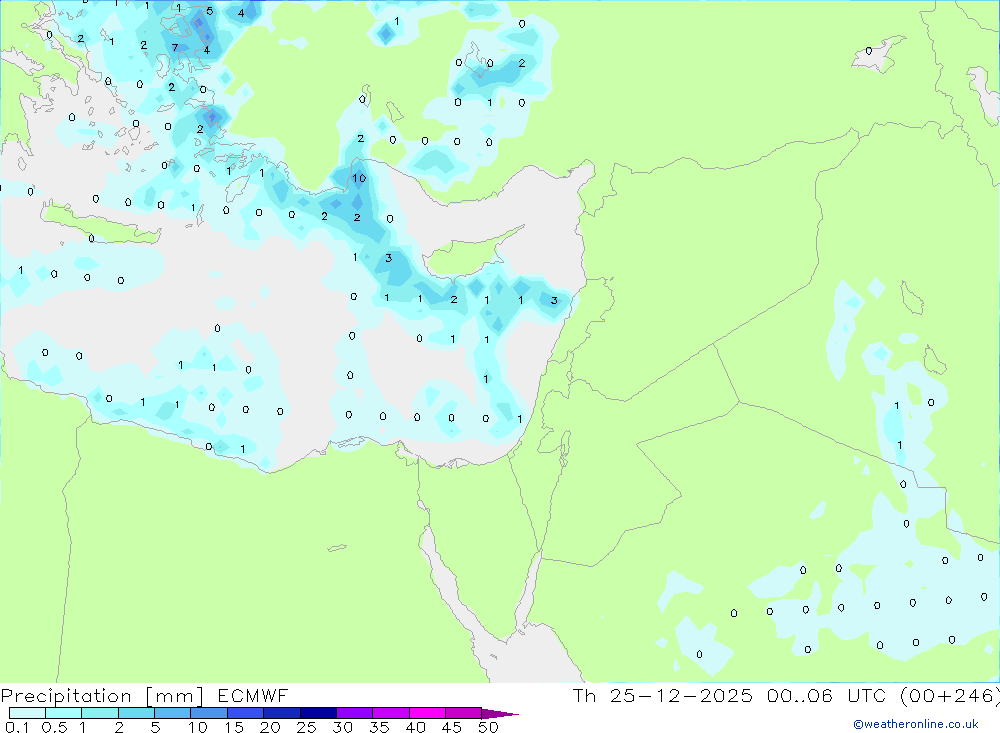Click the '7' precipitation value on the map
Screen dimensions: 1000x733
pos(175,48)
